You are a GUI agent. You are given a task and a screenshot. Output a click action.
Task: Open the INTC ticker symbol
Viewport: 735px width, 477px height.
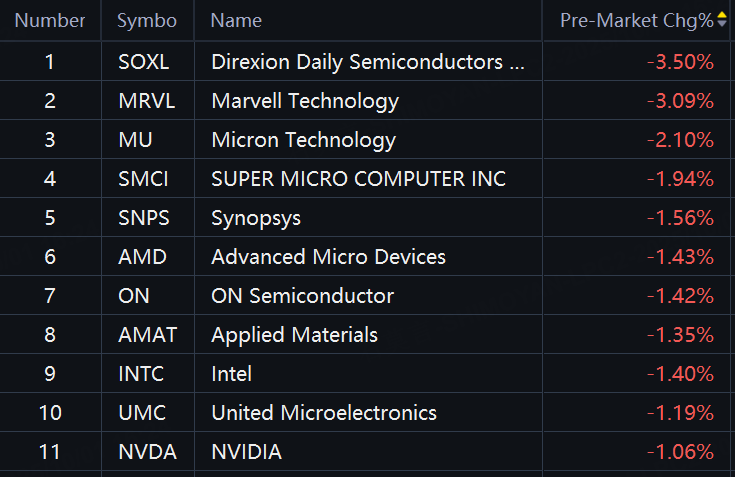click(141, 374)
